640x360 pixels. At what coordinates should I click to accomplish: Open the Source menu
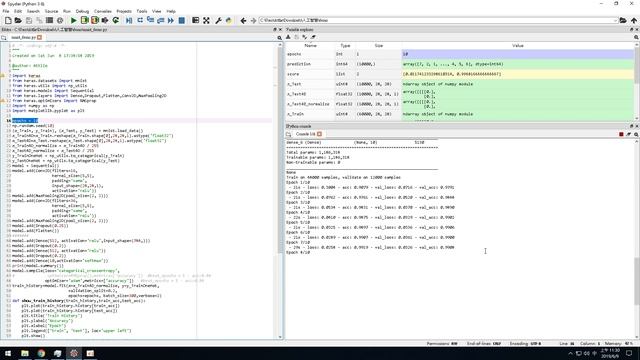pyautogui.click(x=51, y=11)
